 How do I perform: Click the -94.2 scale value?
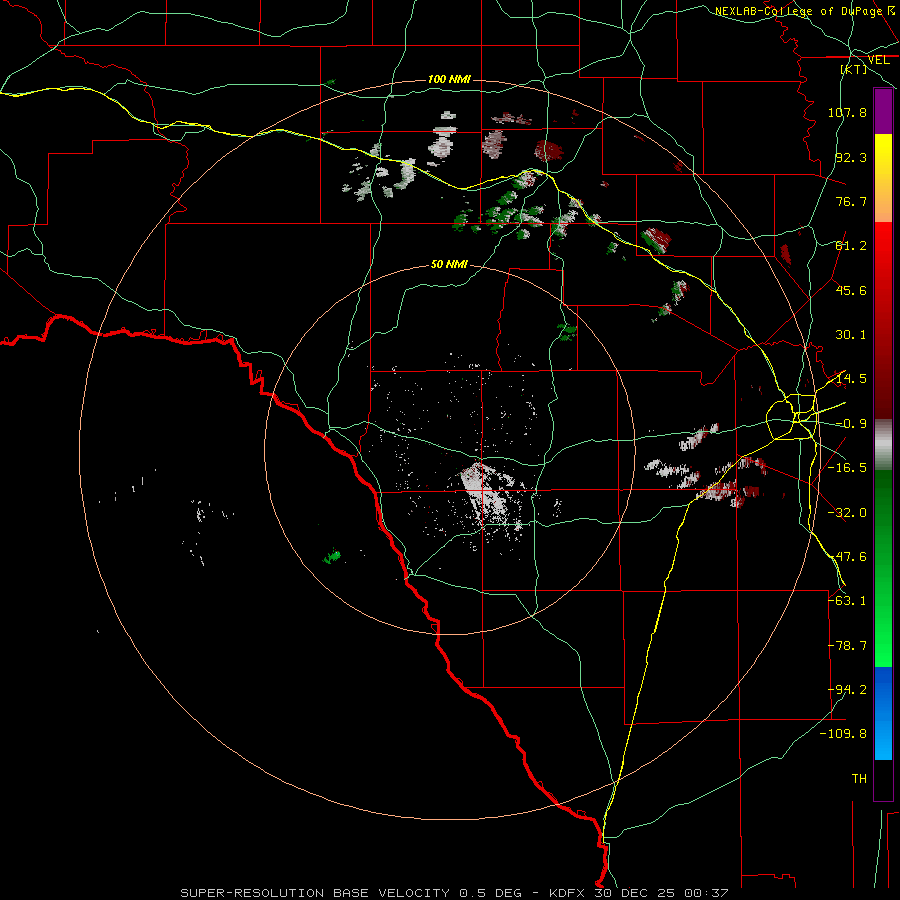pyautogui.click(x=847, y=690)
